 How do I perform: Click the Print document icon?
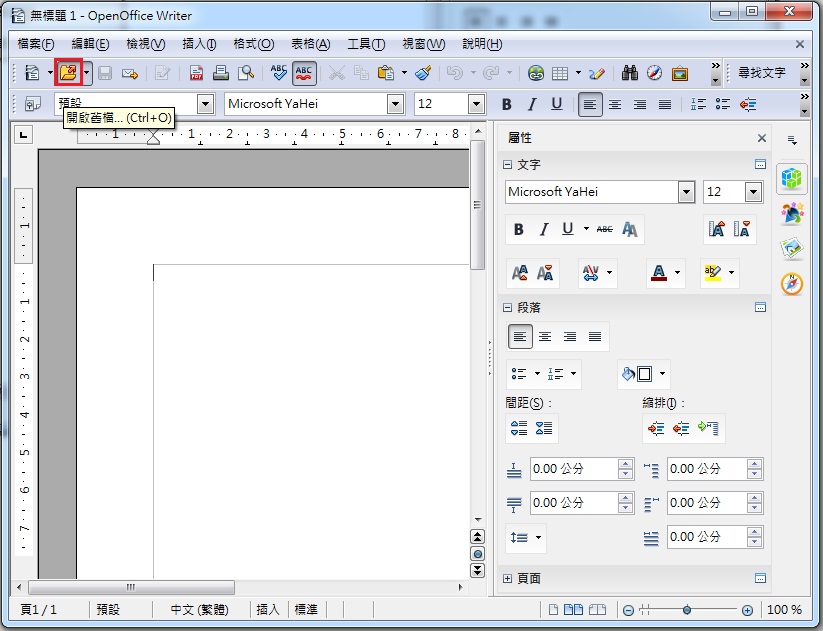(221, 73)
